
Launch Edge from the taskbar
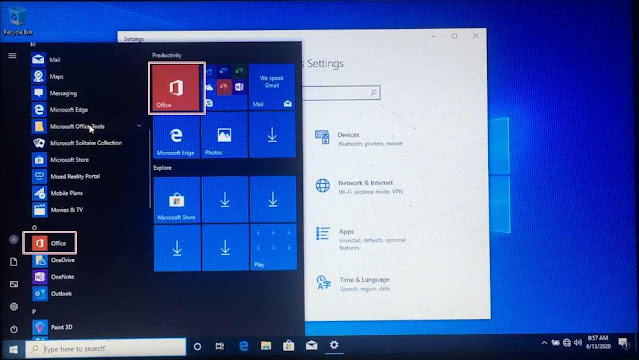coord(244,346)
